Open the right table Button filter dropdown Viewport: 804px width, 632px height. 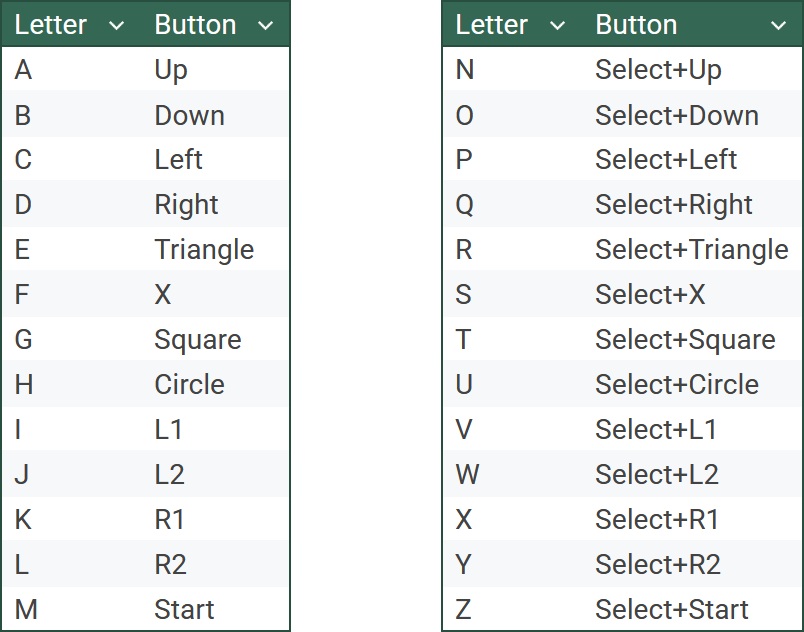779,26
